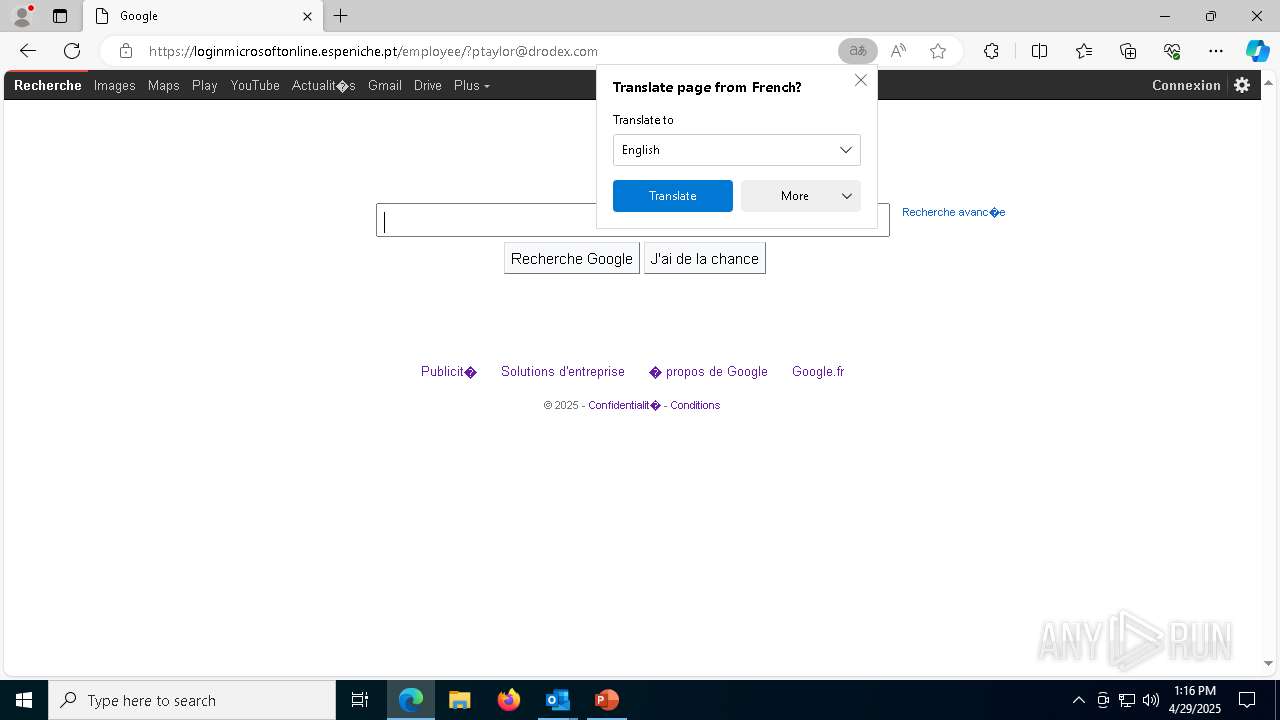Add page to favorites star icon
Image resolution: width=1280 pixels, height=720 pixels.
[x=938, y=51]
